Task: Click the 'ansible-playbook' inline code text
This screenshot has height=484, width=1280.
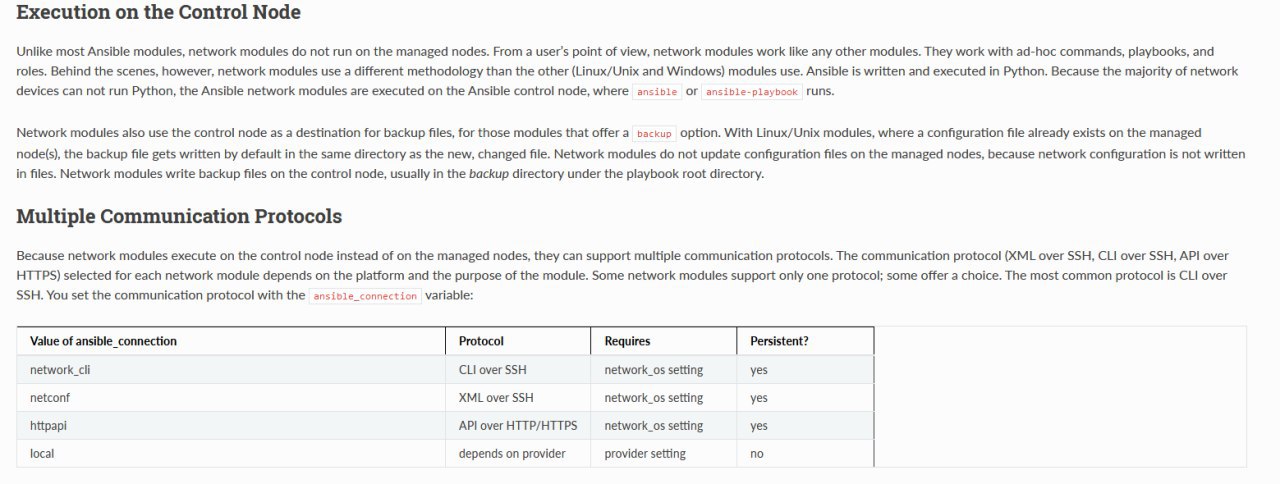Action: (752, 91)
